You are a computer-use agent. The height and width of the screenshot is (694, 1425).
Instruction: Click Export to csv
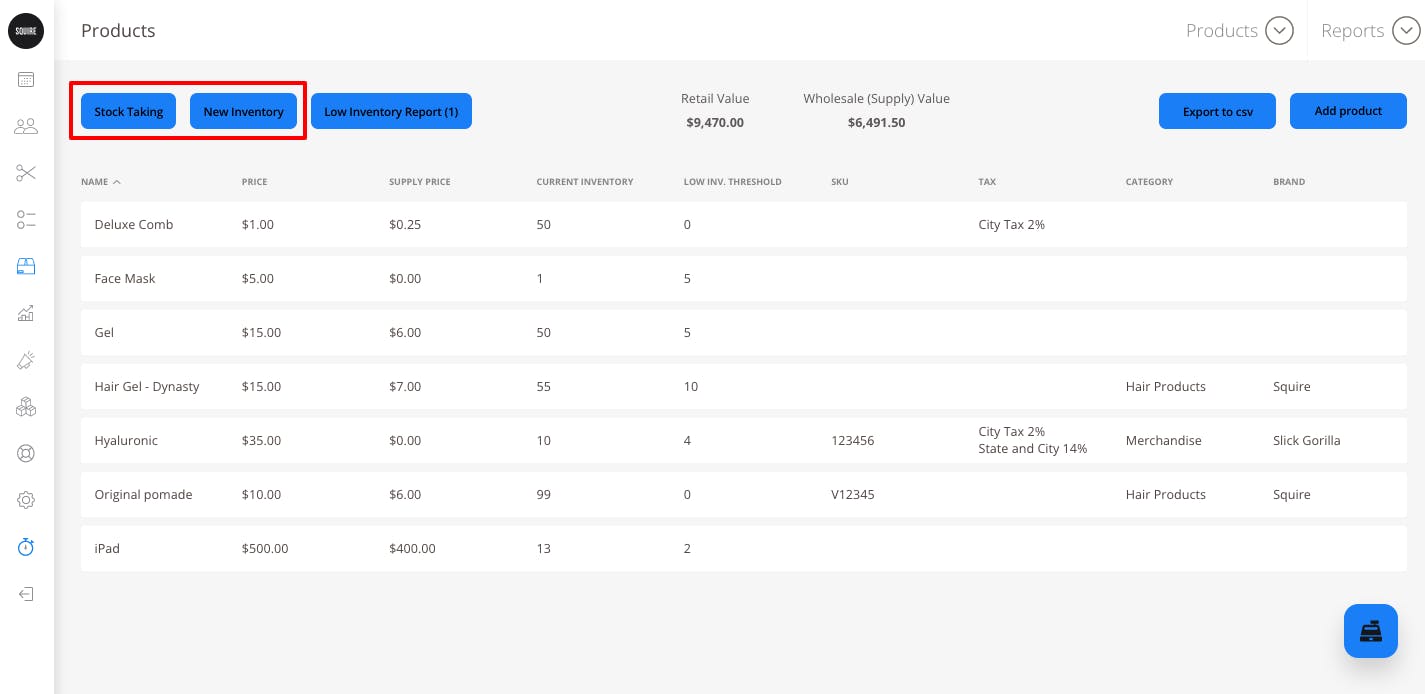(x=1217, y=112)
